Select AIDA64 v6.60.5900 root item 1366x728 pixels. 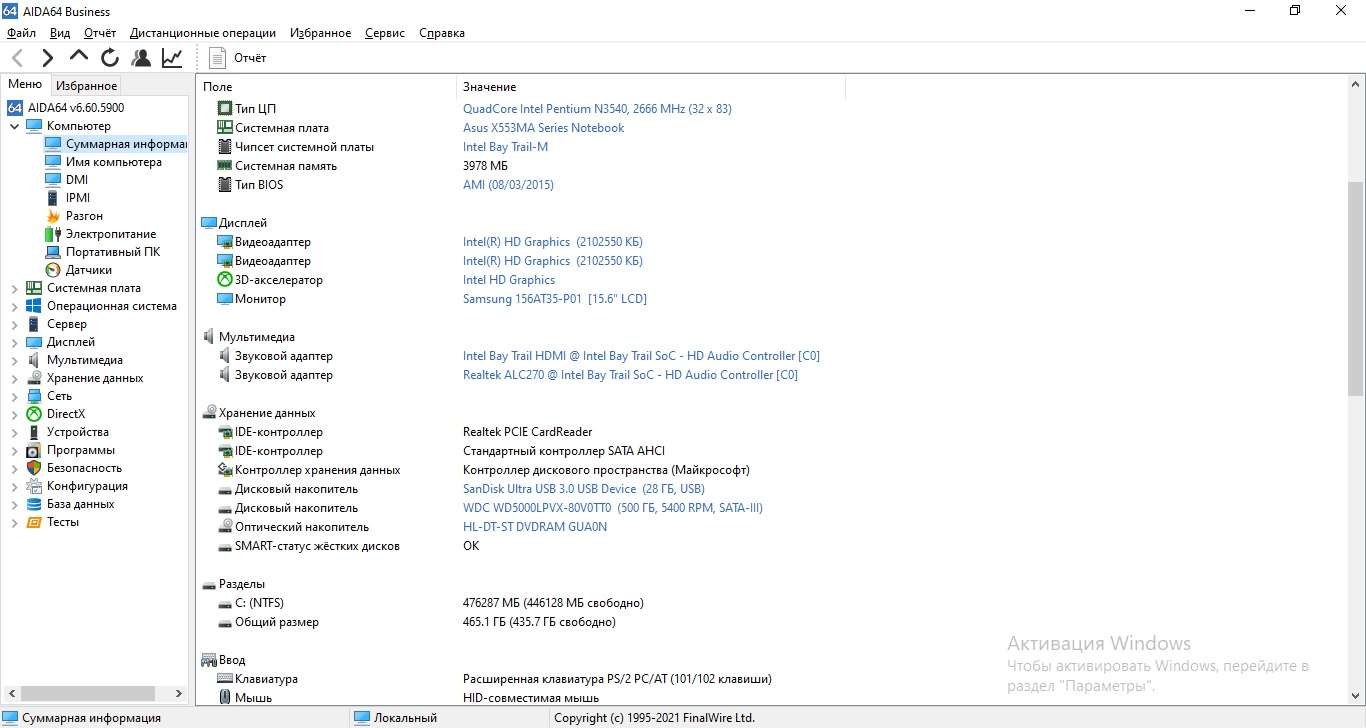(76, 108)
